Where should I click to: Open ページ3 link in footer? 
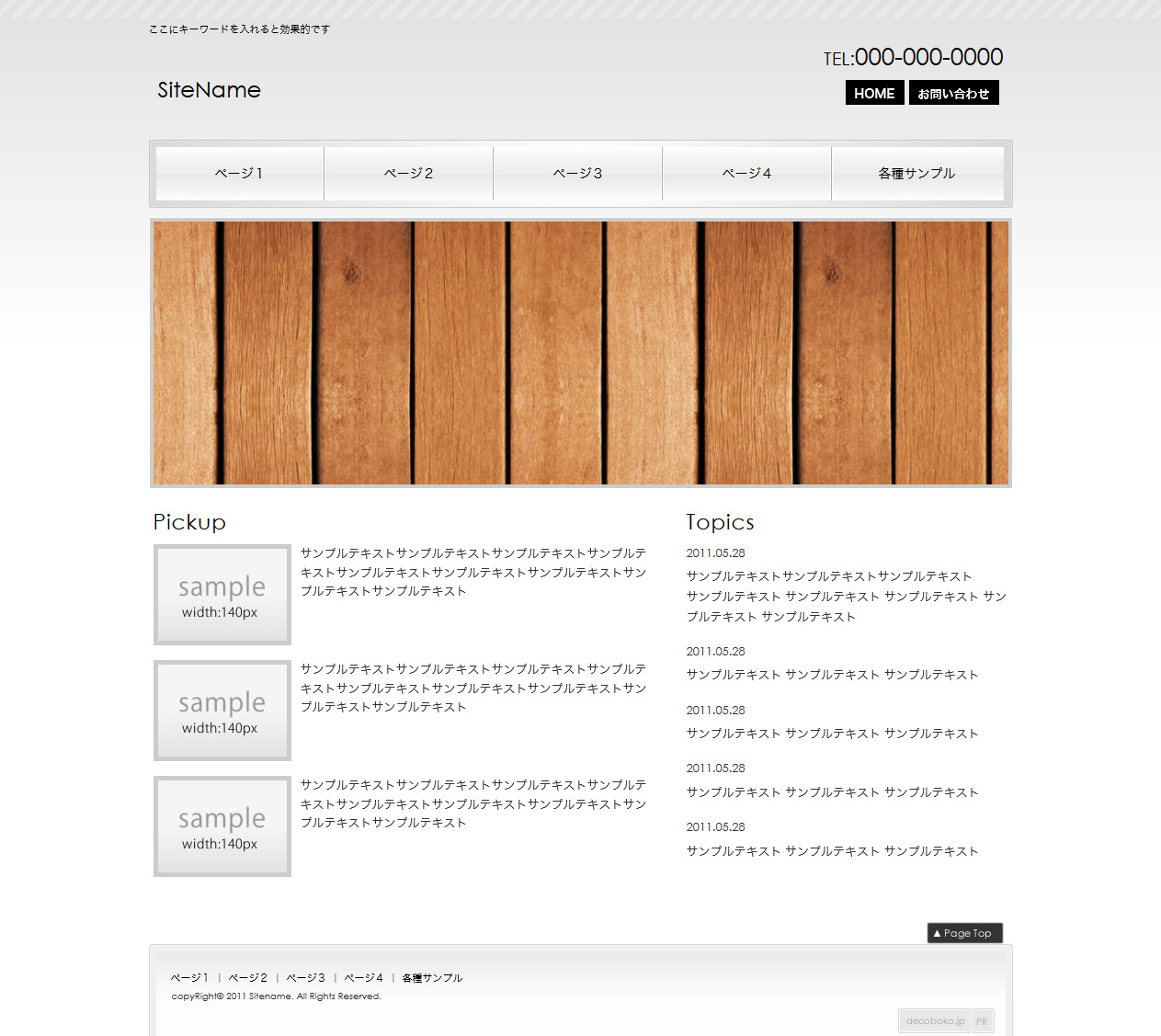306,978
